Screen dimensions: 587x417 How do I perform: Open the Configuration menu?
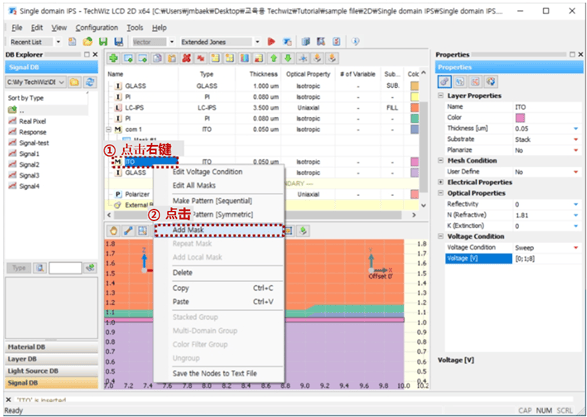[97, 28]
